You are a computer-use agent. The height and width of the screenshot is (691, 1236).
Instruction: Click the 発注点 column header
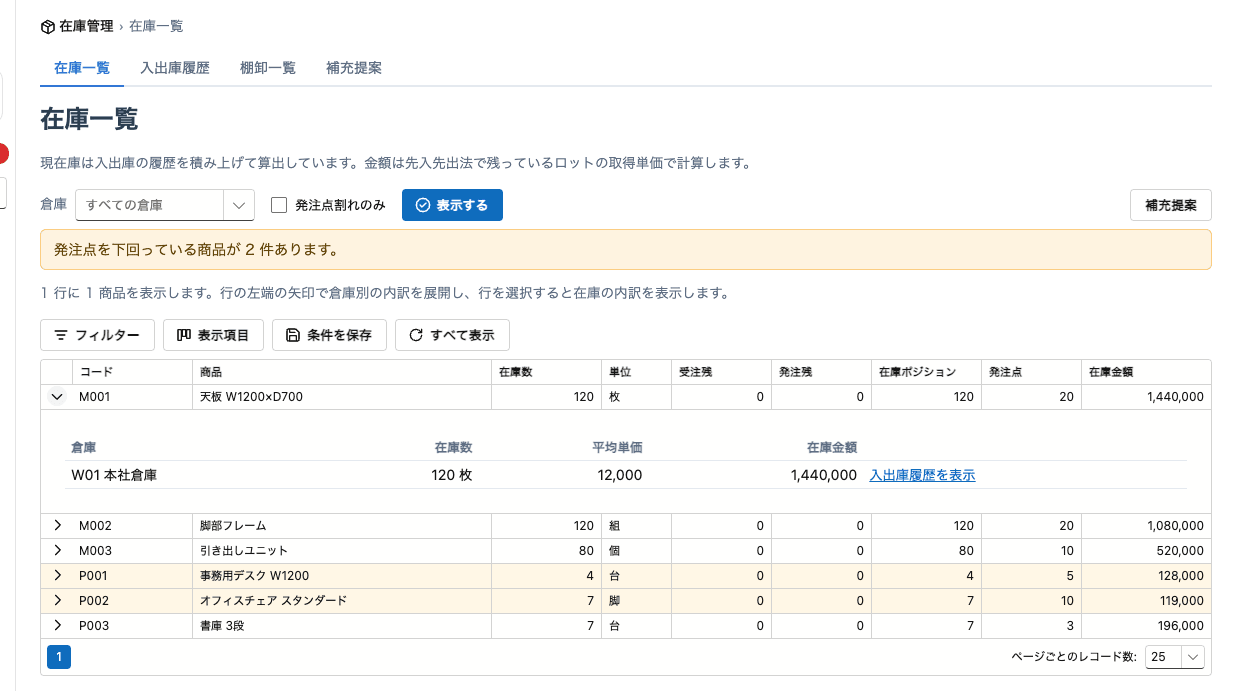pos(1032,372)
